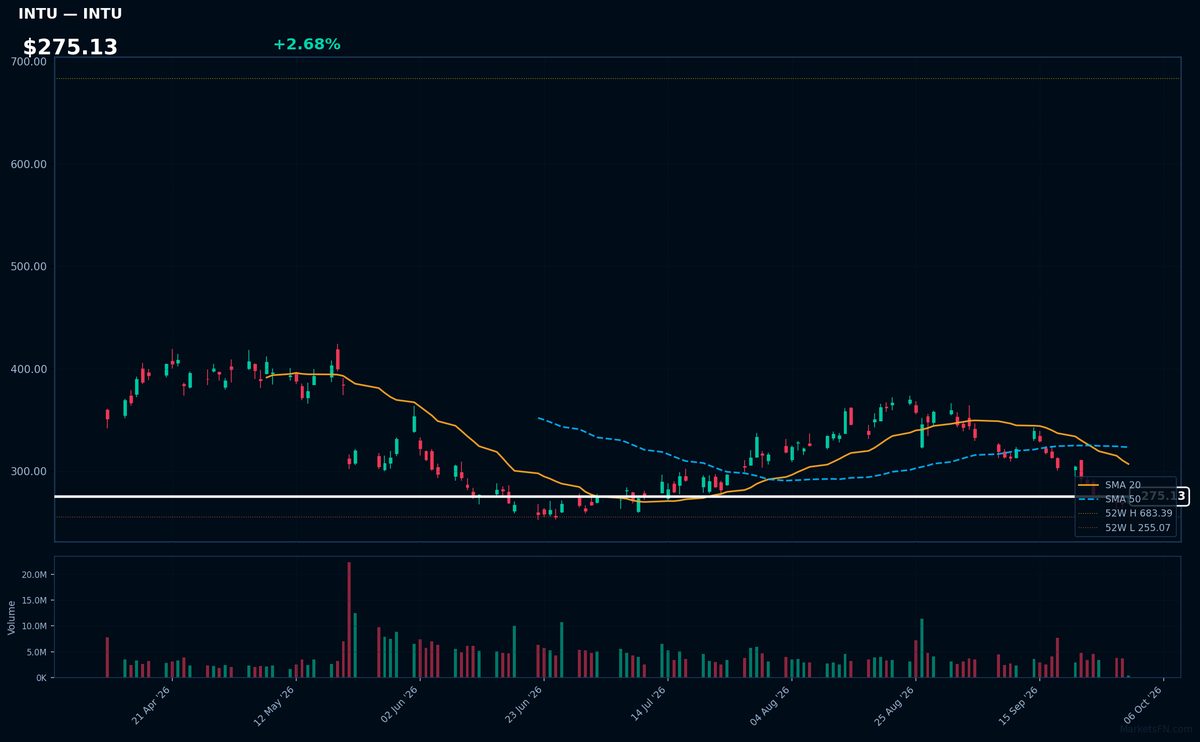Click the 600.00 price axis label

[29, 164]
